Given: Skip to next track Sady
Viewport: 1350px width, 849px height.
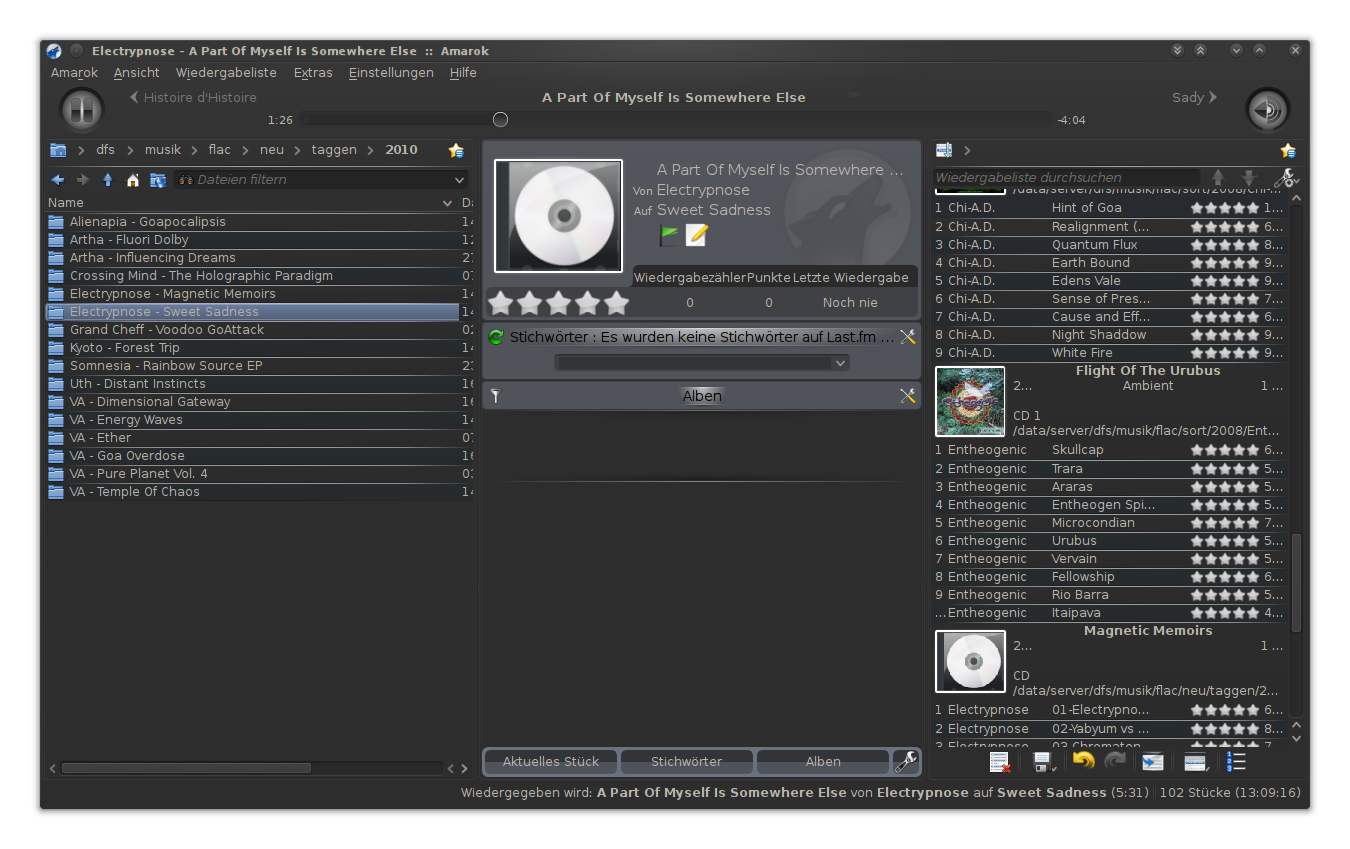Looking at the screenshot, I should [x=1194, y=98].
